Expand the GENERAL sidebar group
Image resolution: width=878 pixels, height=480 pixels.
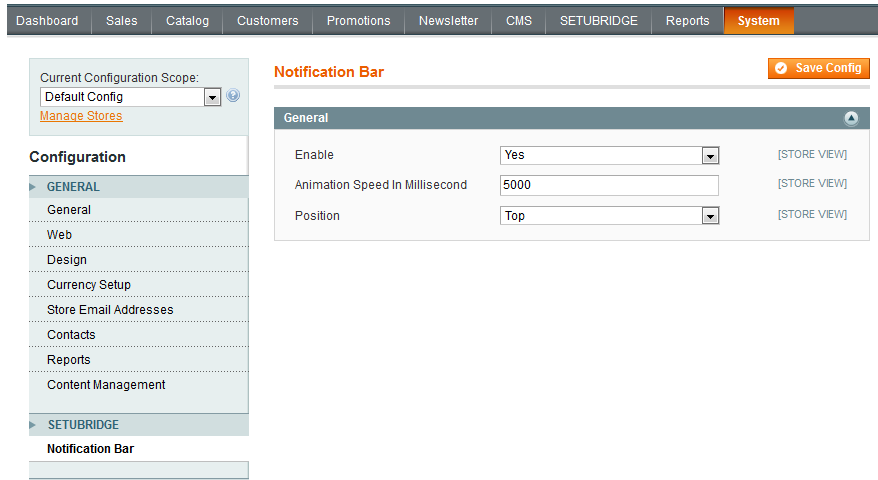73,187
